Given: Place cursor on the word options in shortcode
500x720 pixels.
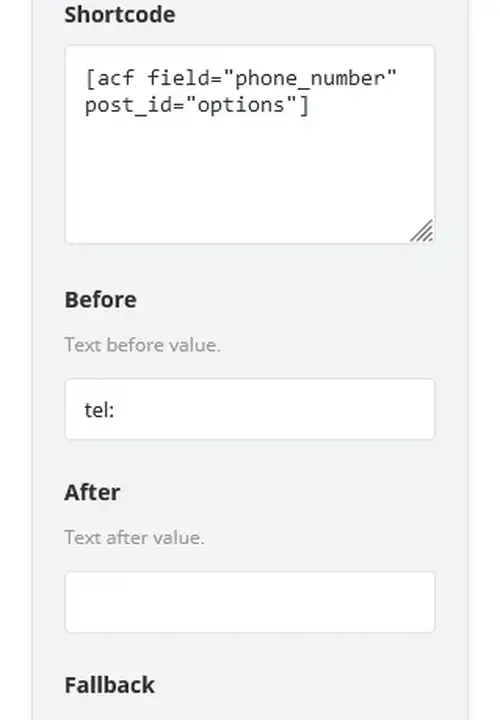Looking at the screenshot, I should pyautogui.click(x=241, y=105).
